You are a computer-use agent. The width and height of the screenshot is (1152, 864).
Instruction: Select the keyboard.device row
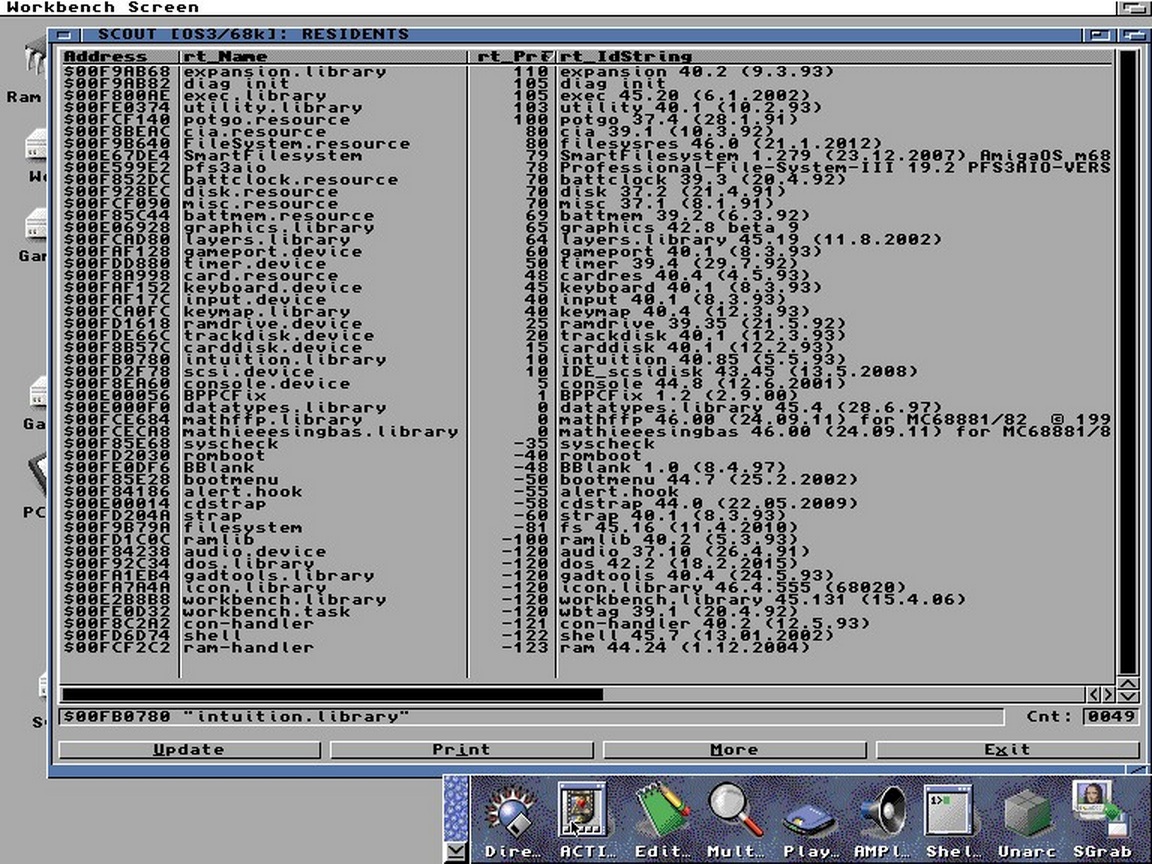coord(586,287)
